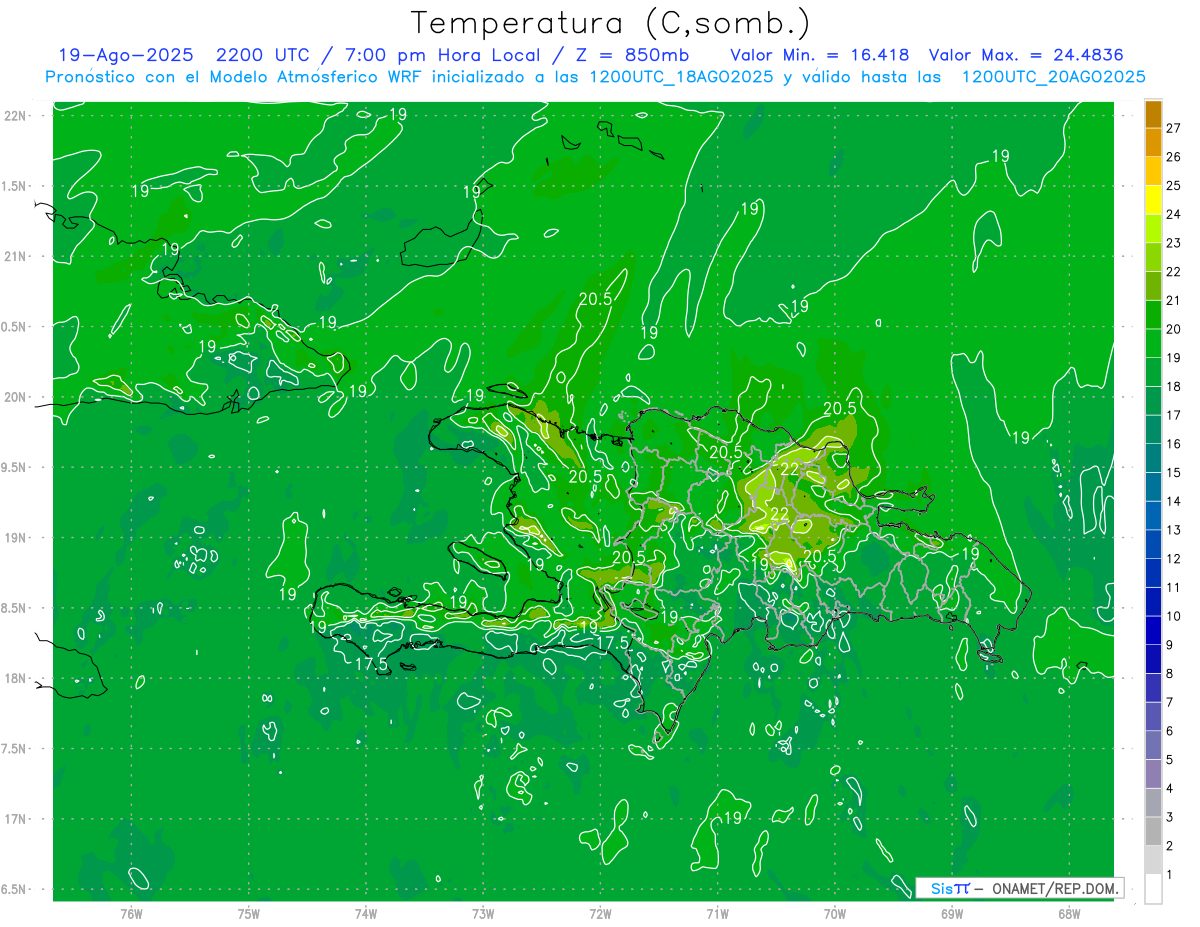Select the 'Z = 850mb' level text

pos(632,55)
